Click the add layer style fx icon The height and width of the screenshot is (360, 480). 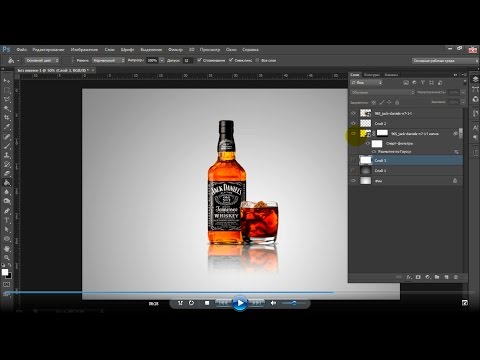pos(409,277)
